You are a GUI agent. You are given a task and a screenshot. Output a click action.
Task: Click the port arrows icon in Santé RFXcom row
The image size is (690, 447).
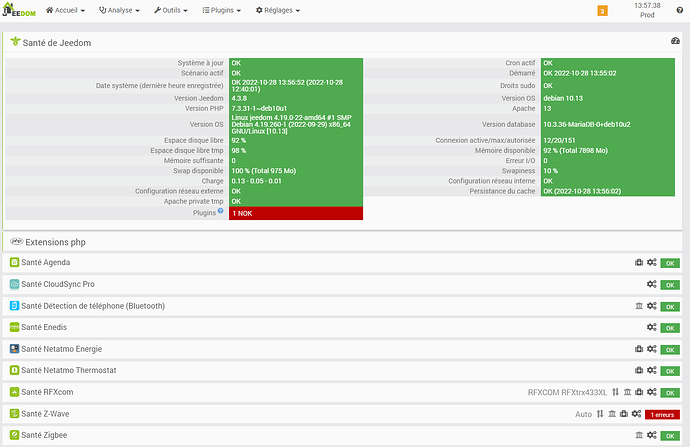click(x=616, y=392)
